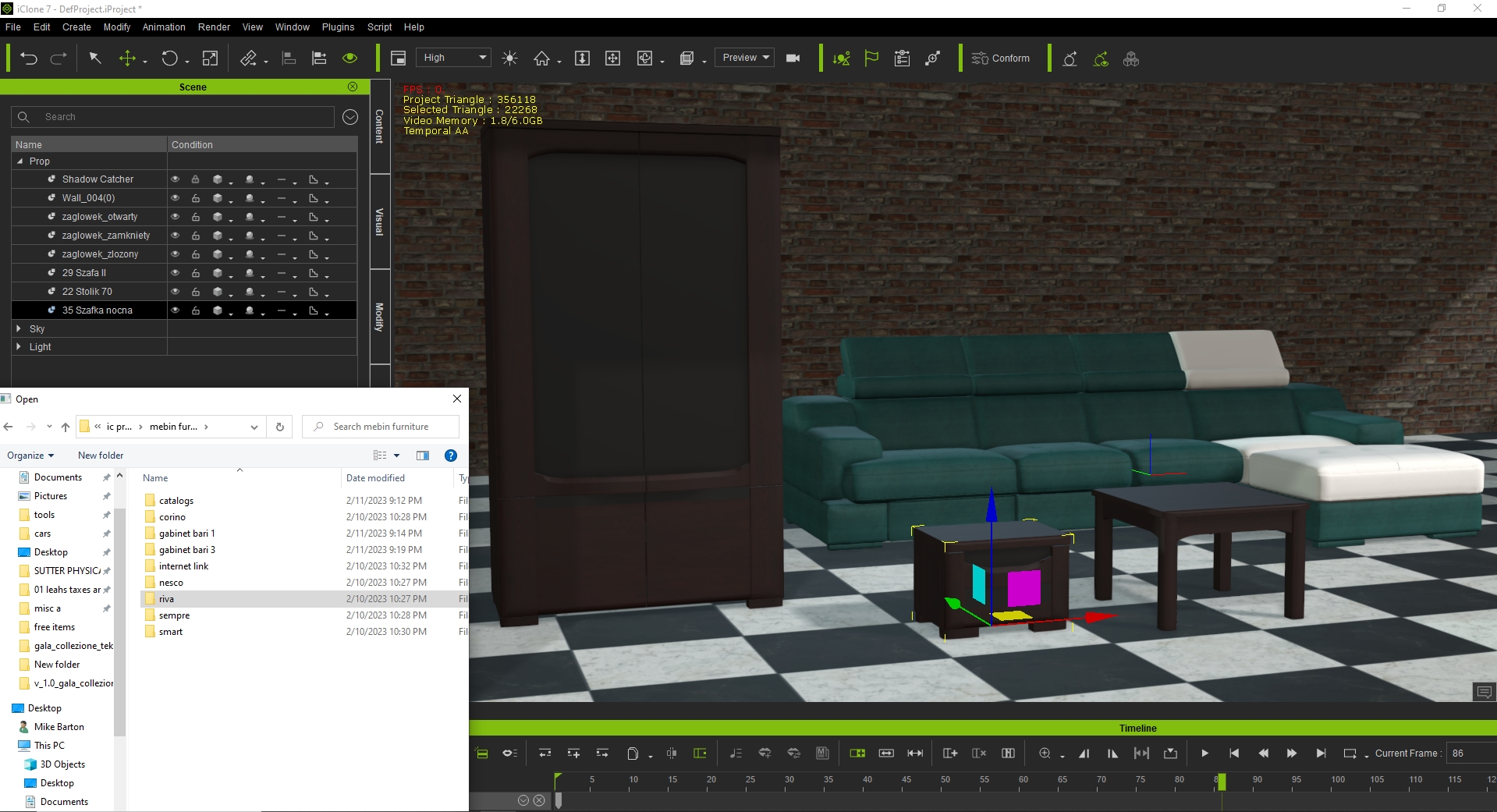The height and width of the screenshot is (812, 1497).
Task: Toggle visibility eye for zaglowek_otwarty
Action: coord(176,217)
